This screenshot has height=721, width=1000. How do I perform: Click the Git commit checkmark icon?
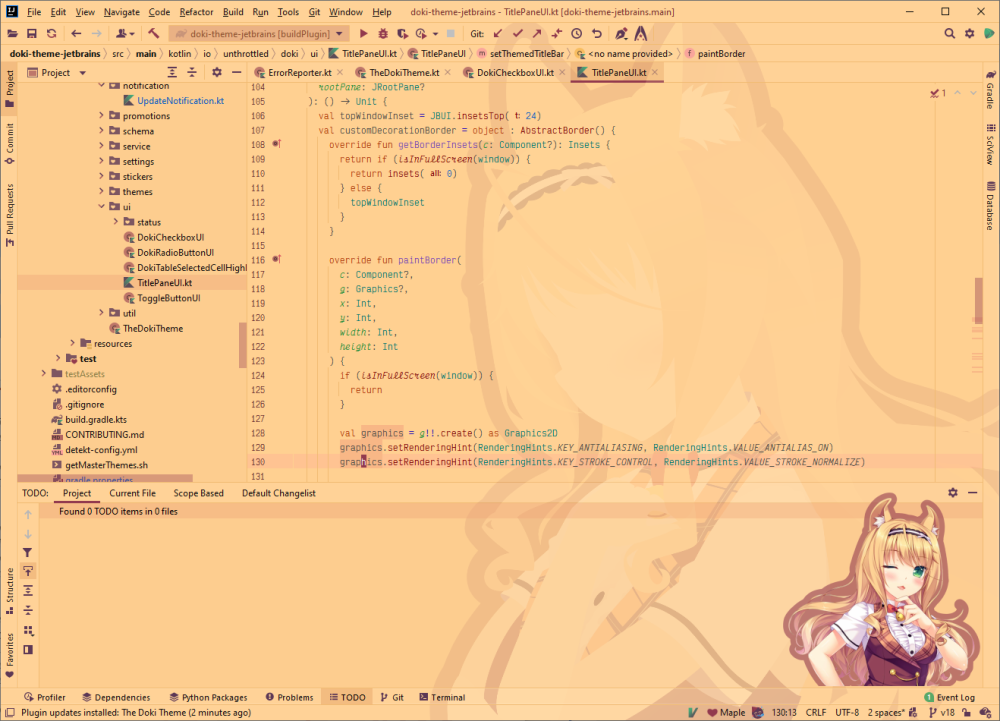tap(518, 34)
